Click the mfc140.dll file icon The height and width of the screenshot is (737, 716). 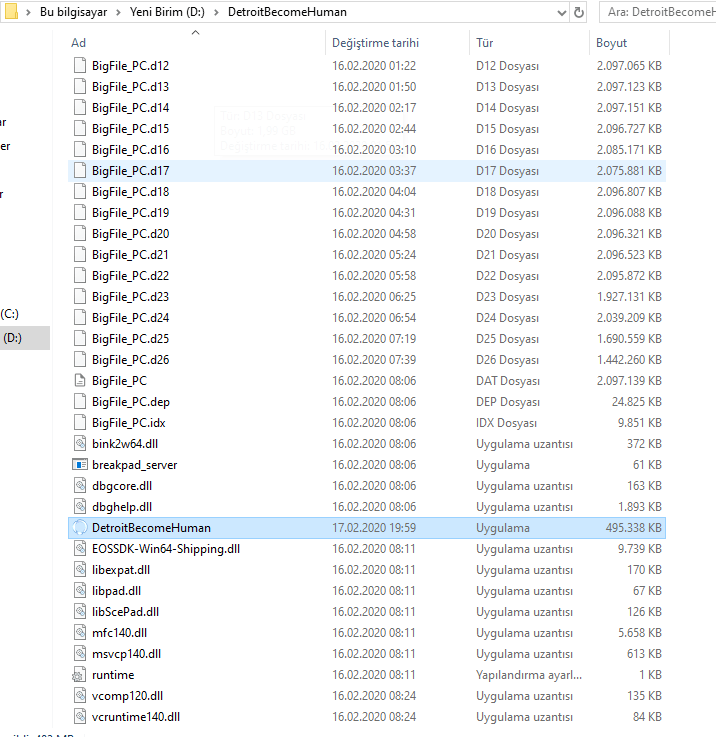click(80, 633)
